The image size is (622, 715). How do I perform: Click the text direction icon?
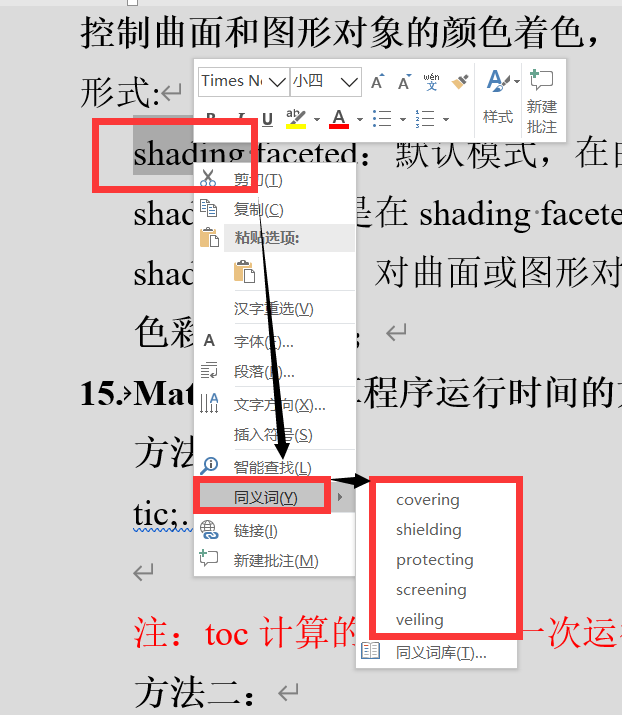[209, 403]
